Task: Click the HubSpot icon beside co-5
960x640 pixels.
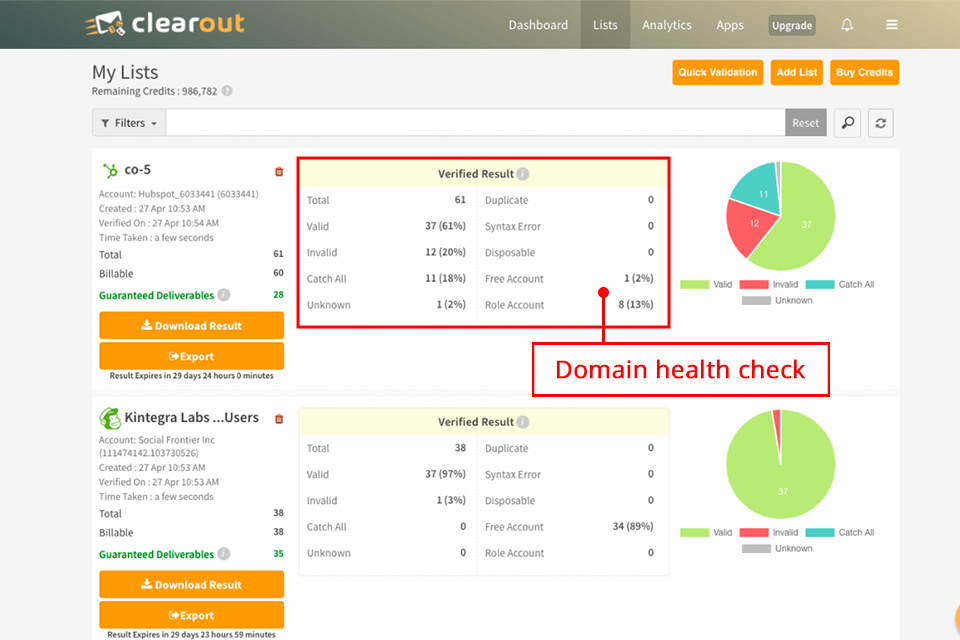Action: pos(110,170)
